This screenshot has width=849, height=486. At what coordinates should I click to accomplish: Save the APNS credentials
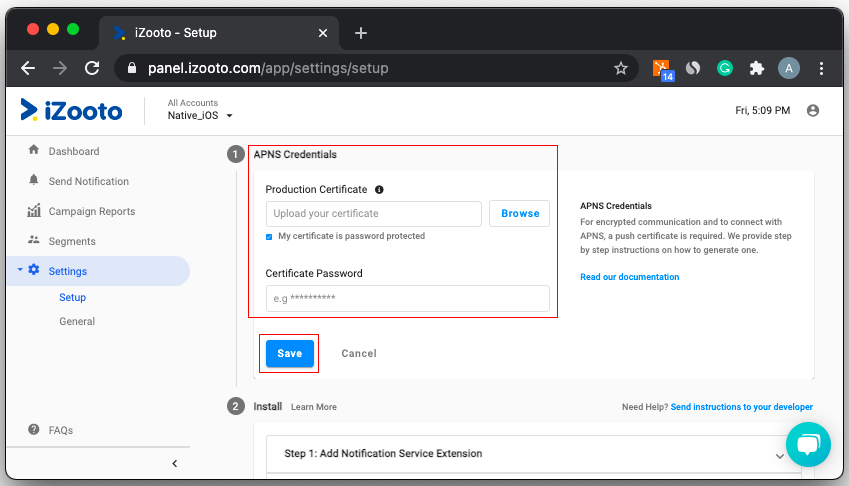coord(290,353)
